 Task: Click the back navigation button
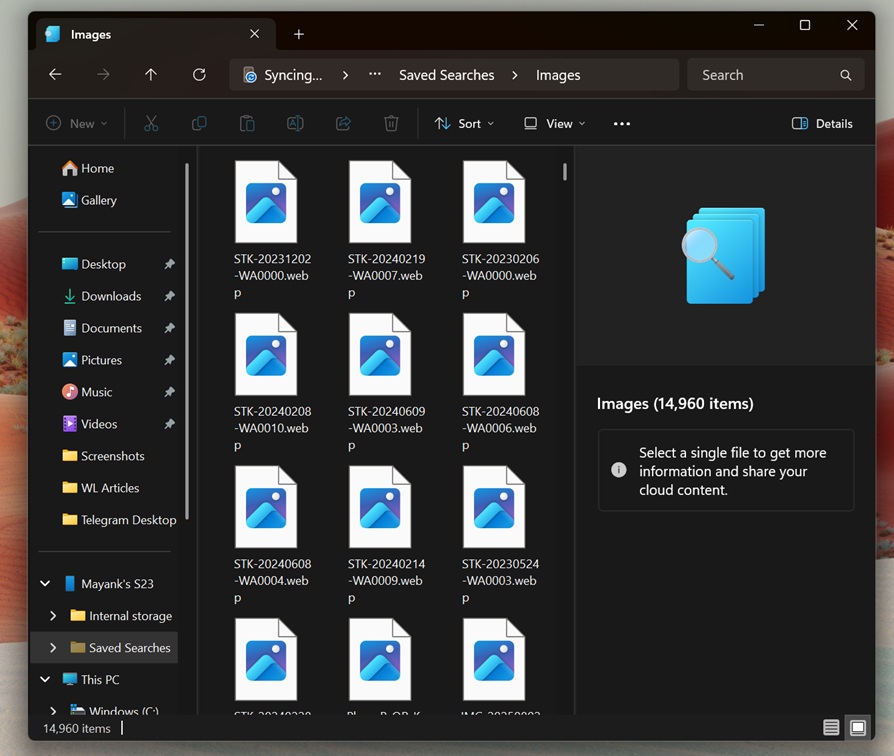[55, 74]
